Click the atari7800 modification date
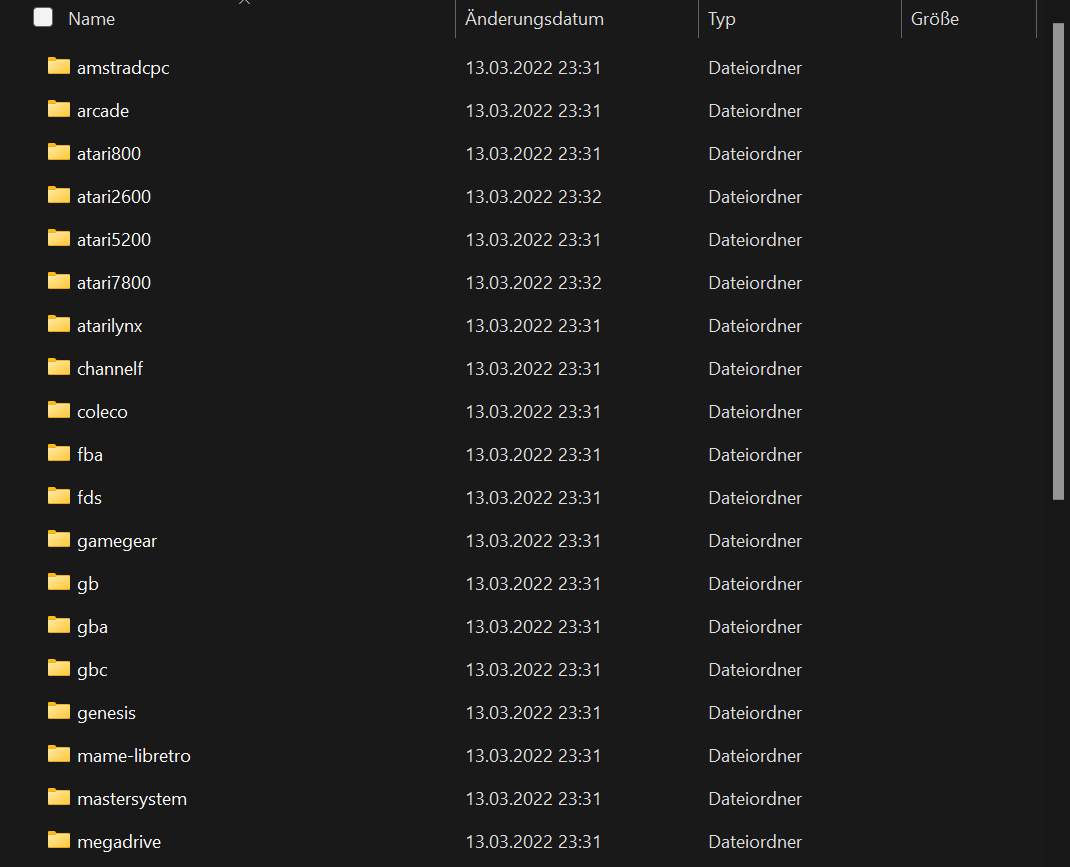 click(533, 283)
